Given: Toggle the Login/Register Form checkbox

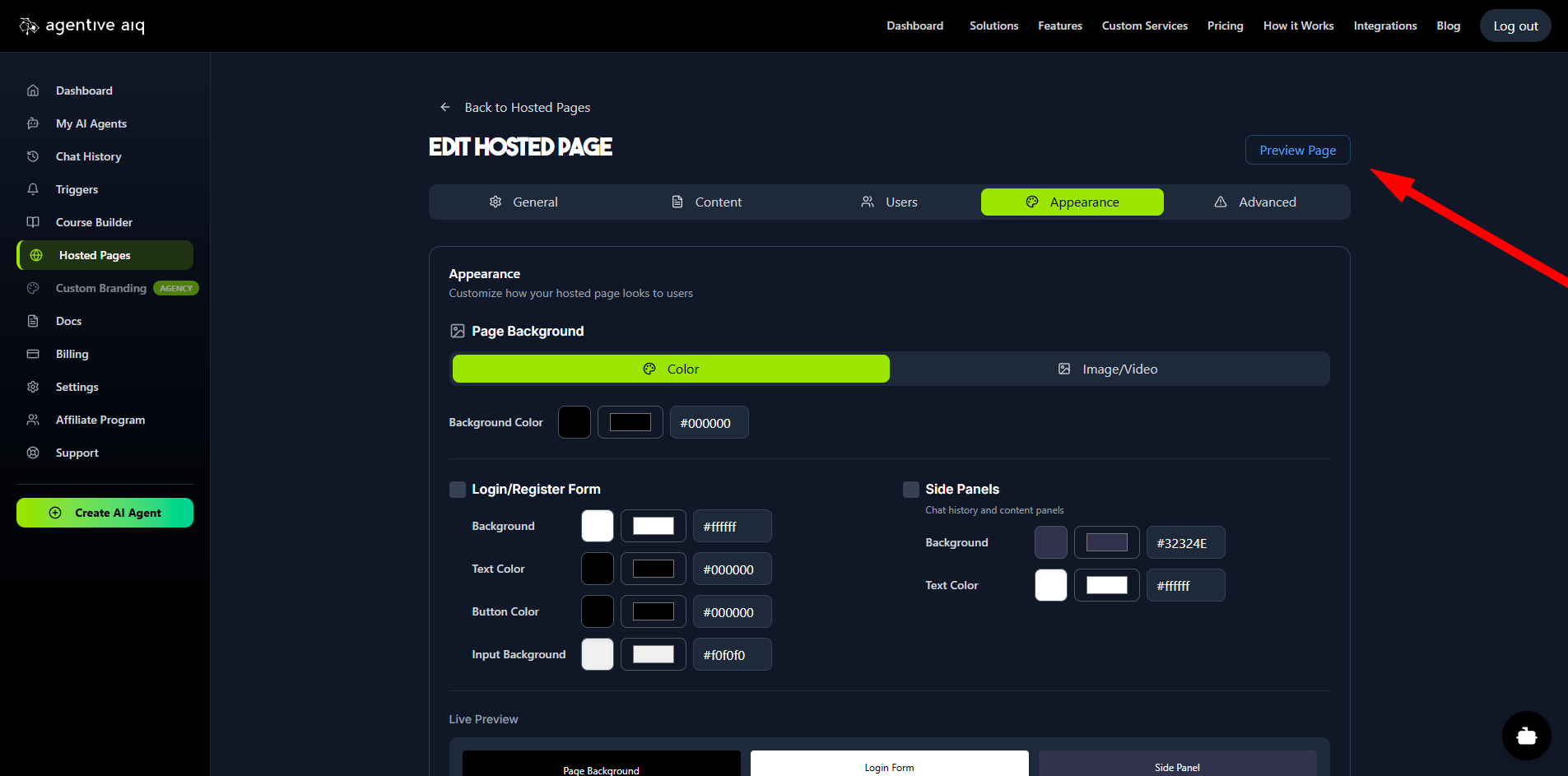Looking at the screenshot, I should (x=458, y=490).
